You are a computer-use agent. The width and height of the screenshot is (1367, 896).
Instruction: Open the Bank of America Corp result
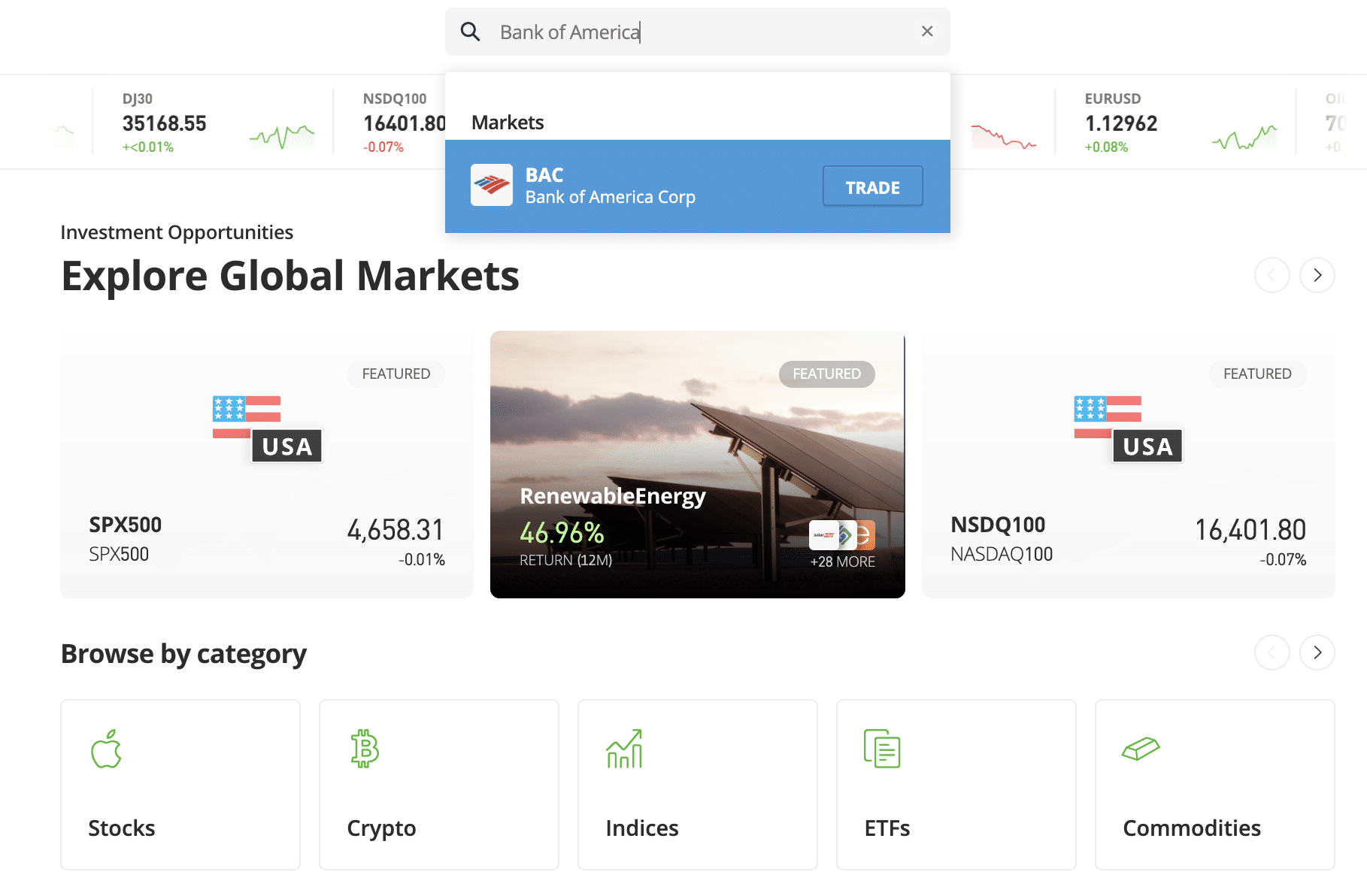point(698,186)
